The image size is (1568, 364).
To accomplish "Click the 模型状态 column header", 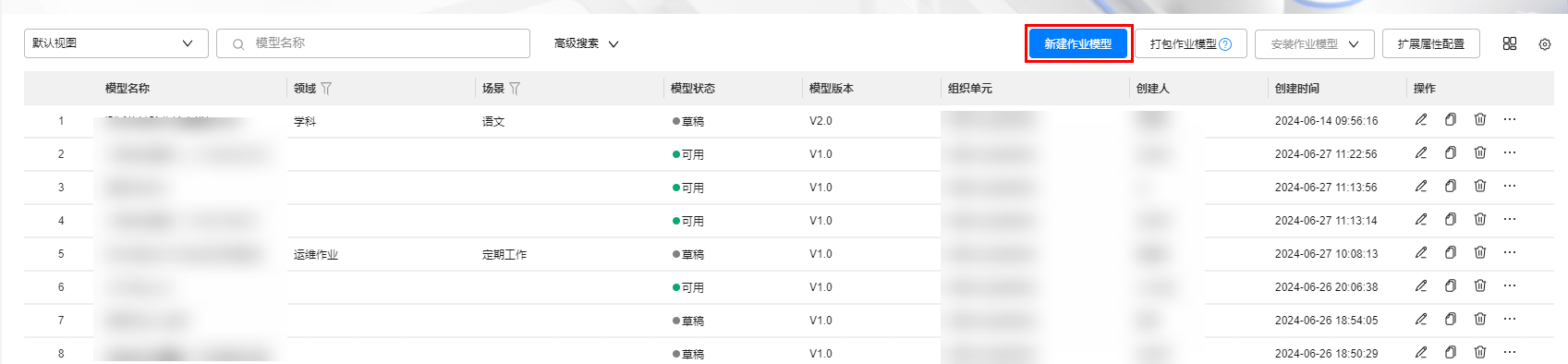I will point(693,89).
